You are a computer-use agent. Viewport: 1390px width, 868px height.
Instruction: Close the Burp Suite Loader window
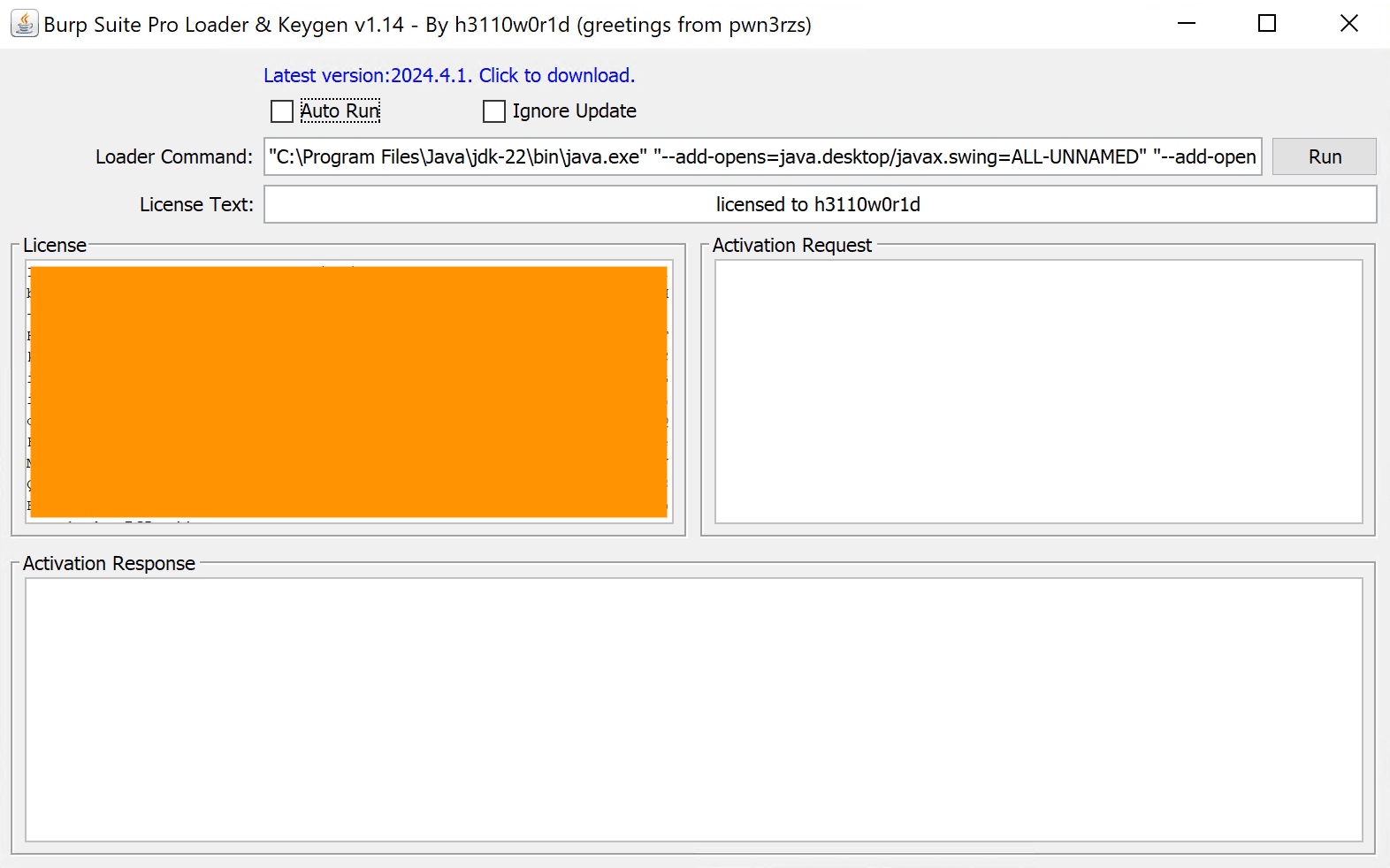[1348, 24]
